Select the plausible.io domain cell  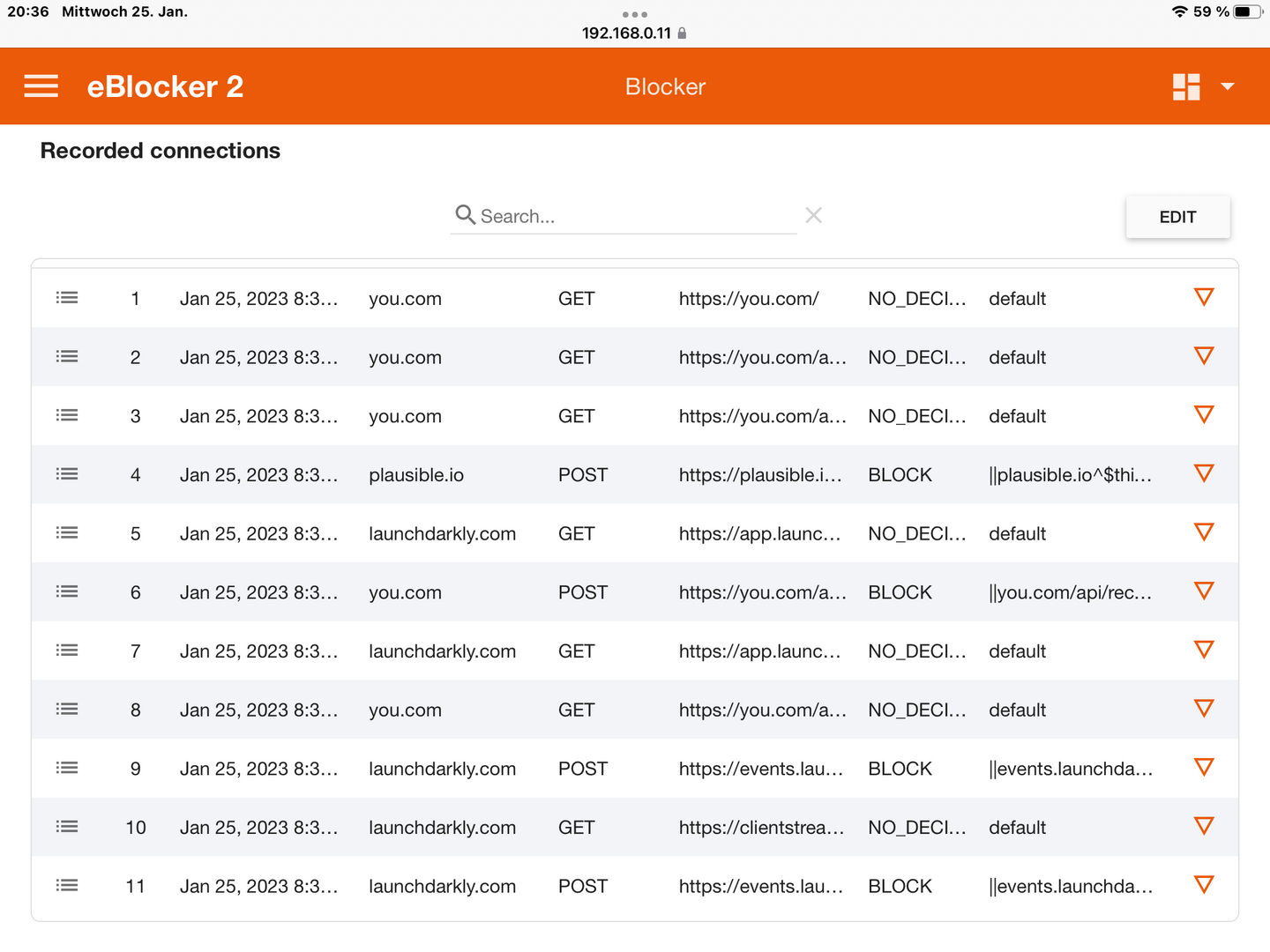click(416, 475)
